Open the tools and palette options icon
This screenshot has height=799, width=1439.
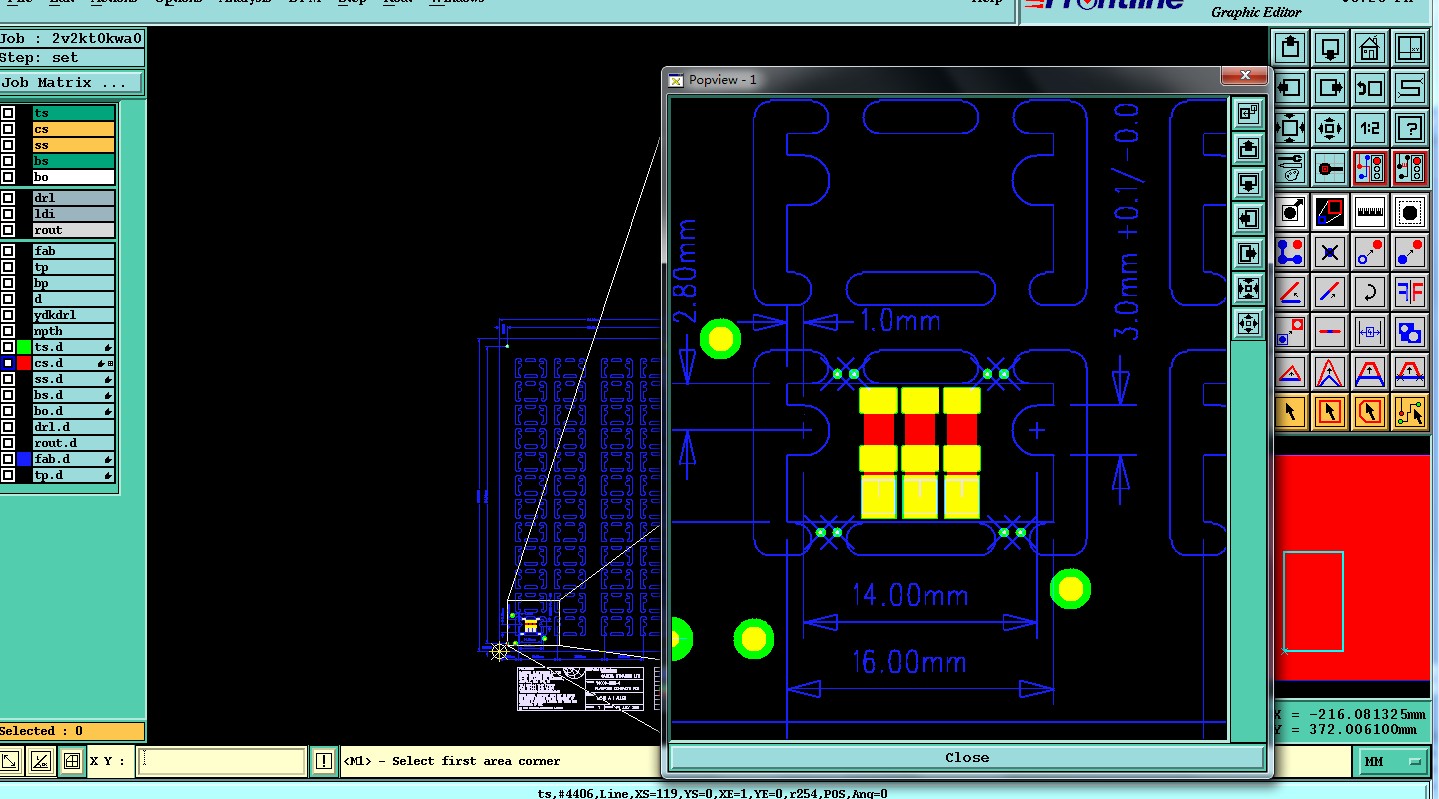tap(1290, 168)
